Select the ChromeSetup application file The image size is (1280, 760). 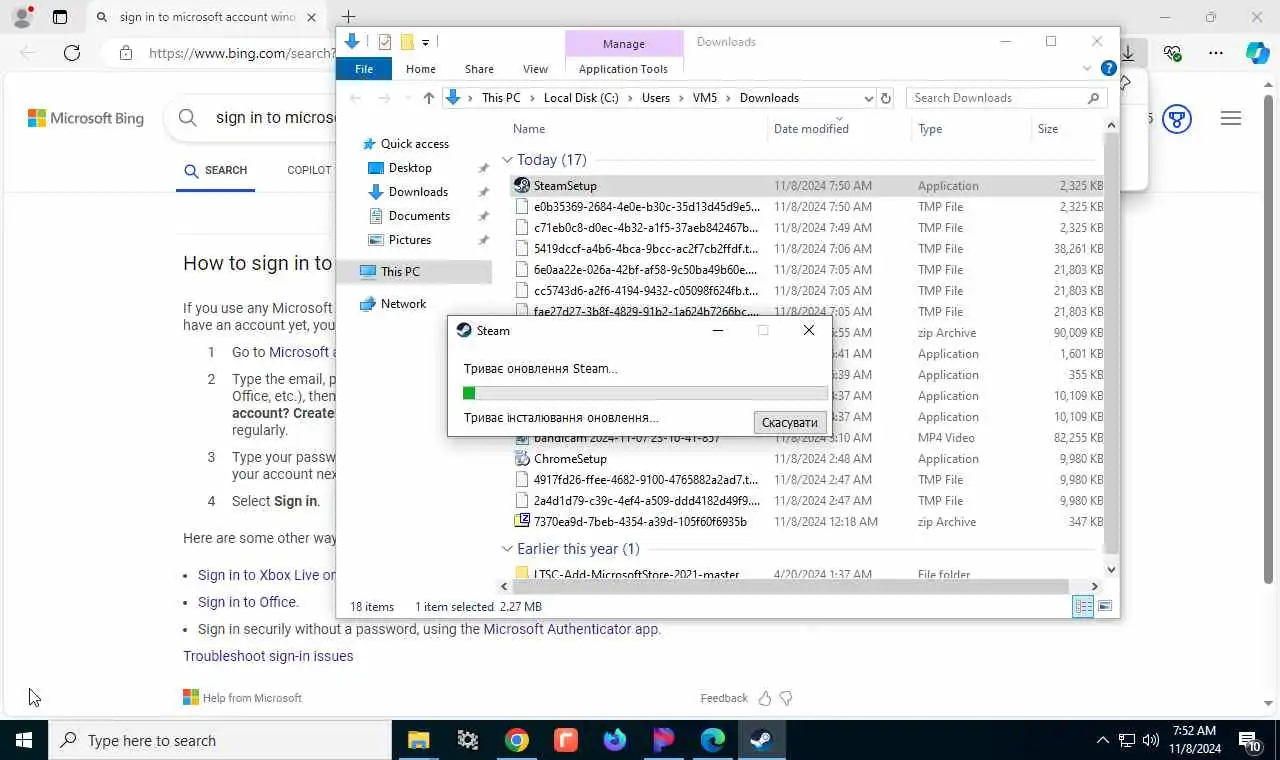tap(570, 459)
